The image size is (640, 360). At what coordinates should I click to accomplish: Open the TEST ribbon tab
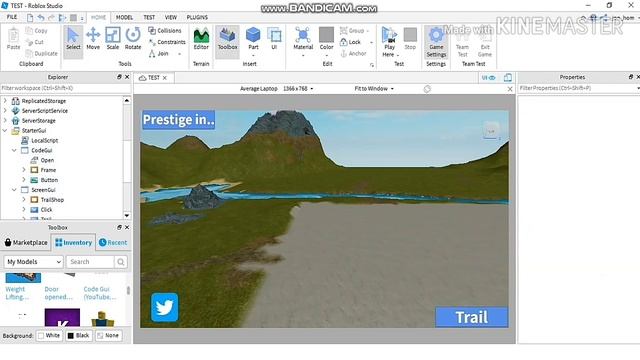149,17
